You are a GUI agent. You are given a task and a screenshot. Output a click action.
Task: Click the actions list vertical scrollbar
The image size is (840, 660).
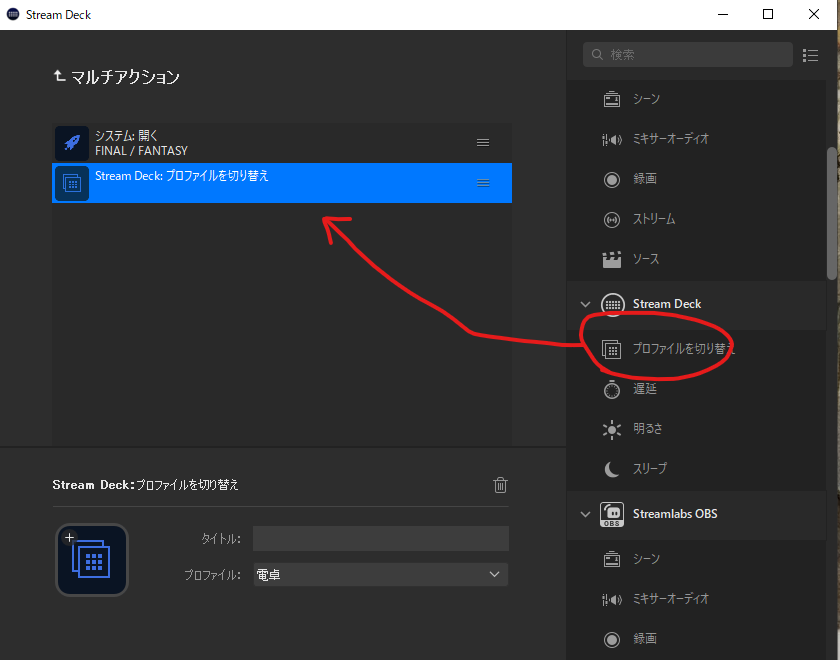832,213
